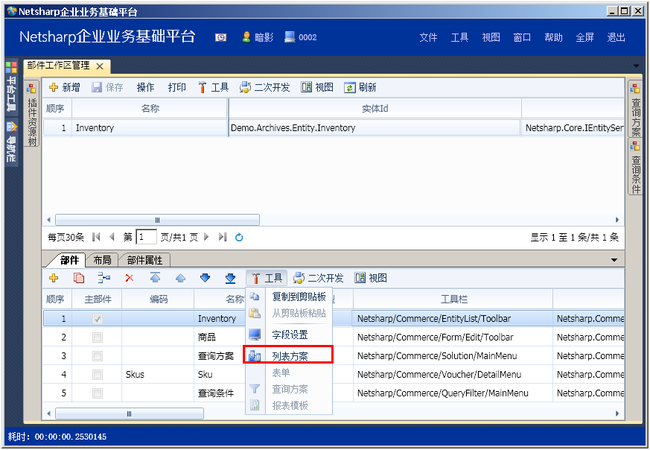
Task: Click 全屏 to go full screen
Action: (x=585, y=38)
